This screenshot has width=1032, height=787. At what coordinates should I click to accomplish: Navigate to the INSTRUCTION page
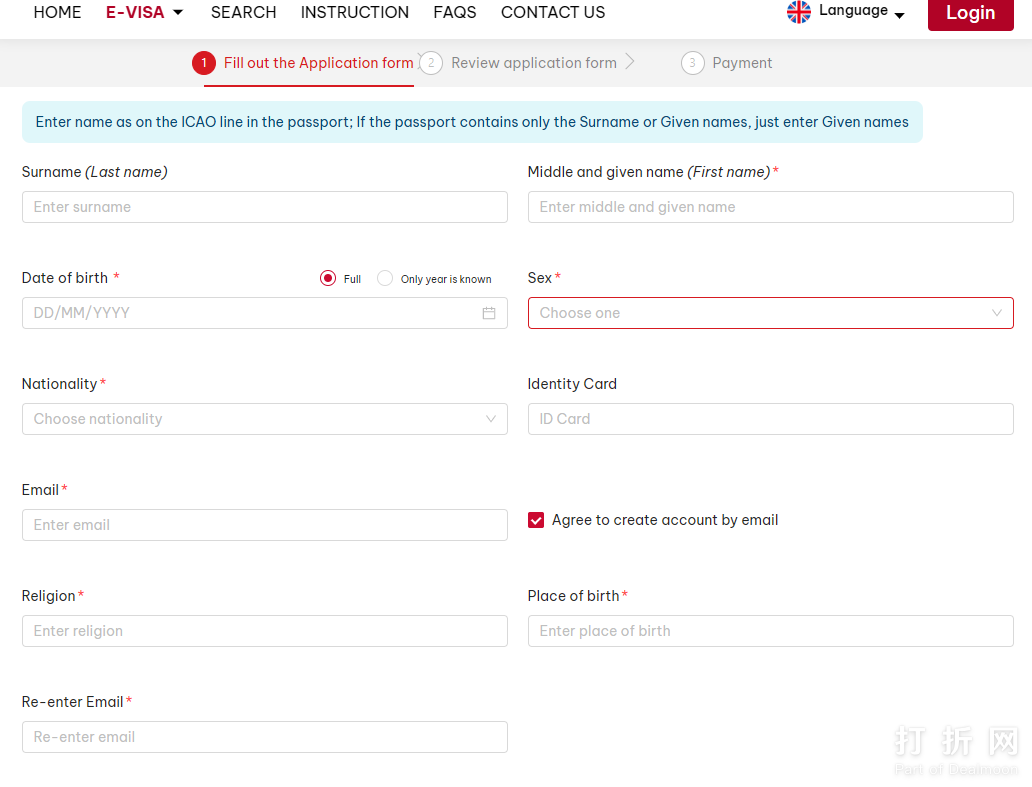[x=355, y=12]
